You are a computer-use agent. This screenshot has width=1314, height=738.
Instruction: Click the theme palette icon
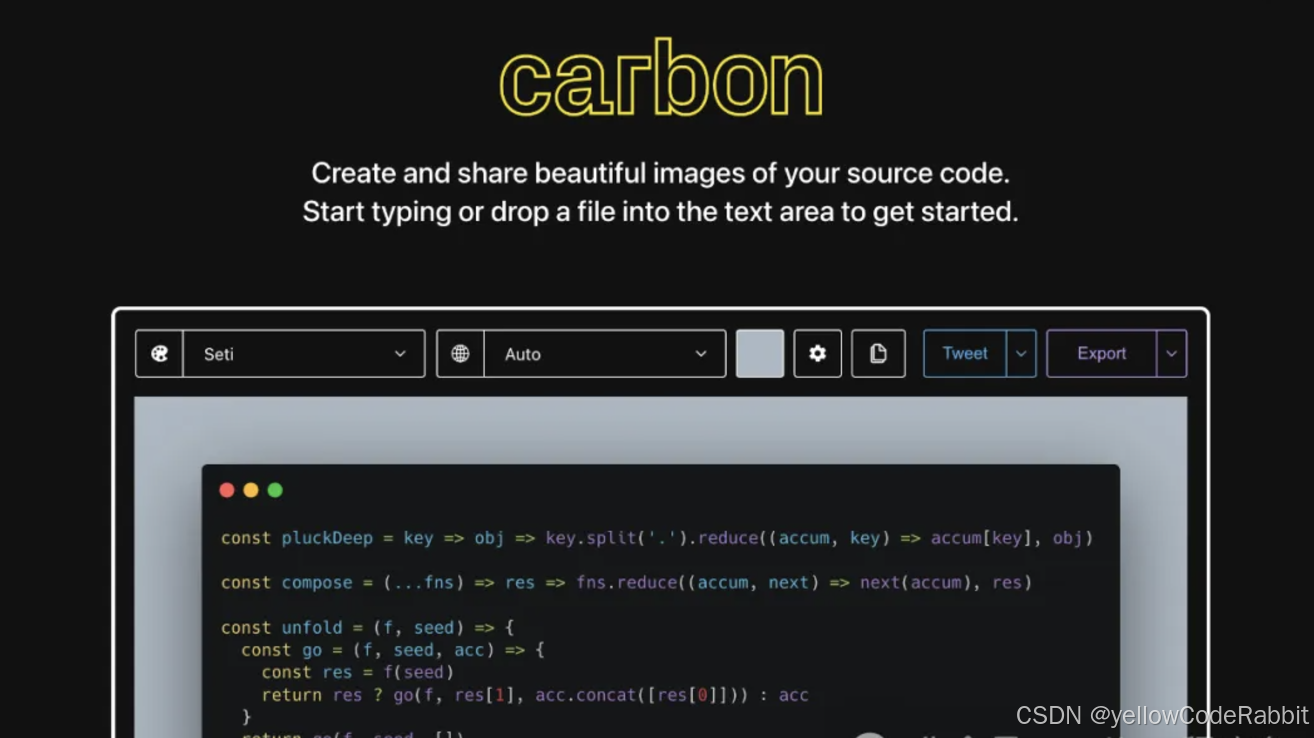[159, 354]
